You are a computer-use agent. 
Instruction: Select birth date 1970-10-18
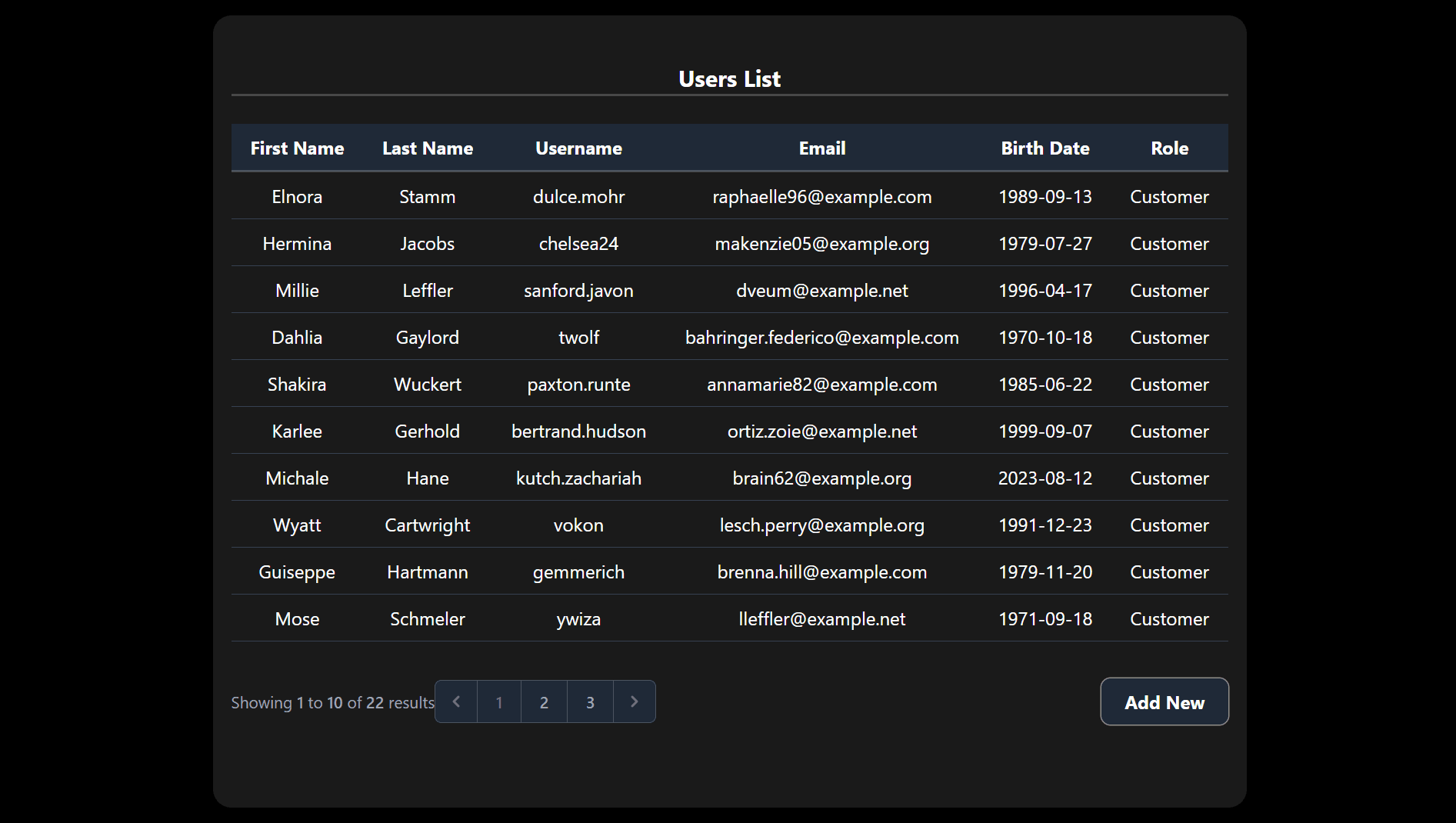(1045, 338)
